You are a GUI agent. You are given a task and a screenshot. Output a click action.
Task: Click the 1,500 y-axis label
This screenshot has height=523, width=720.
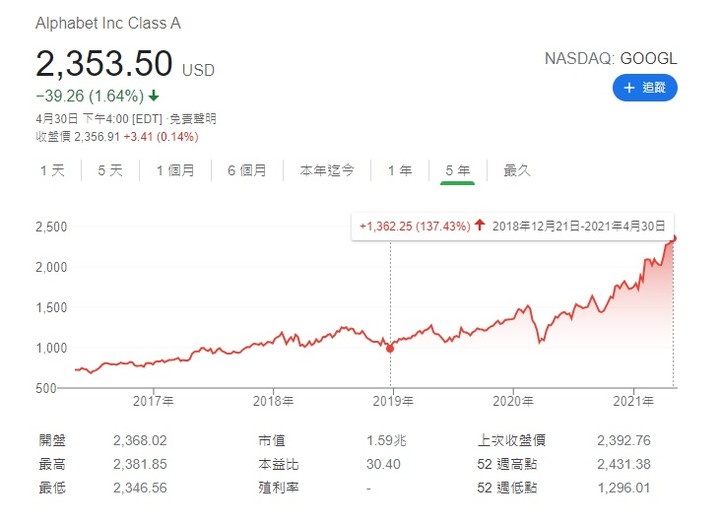(51, 308)
